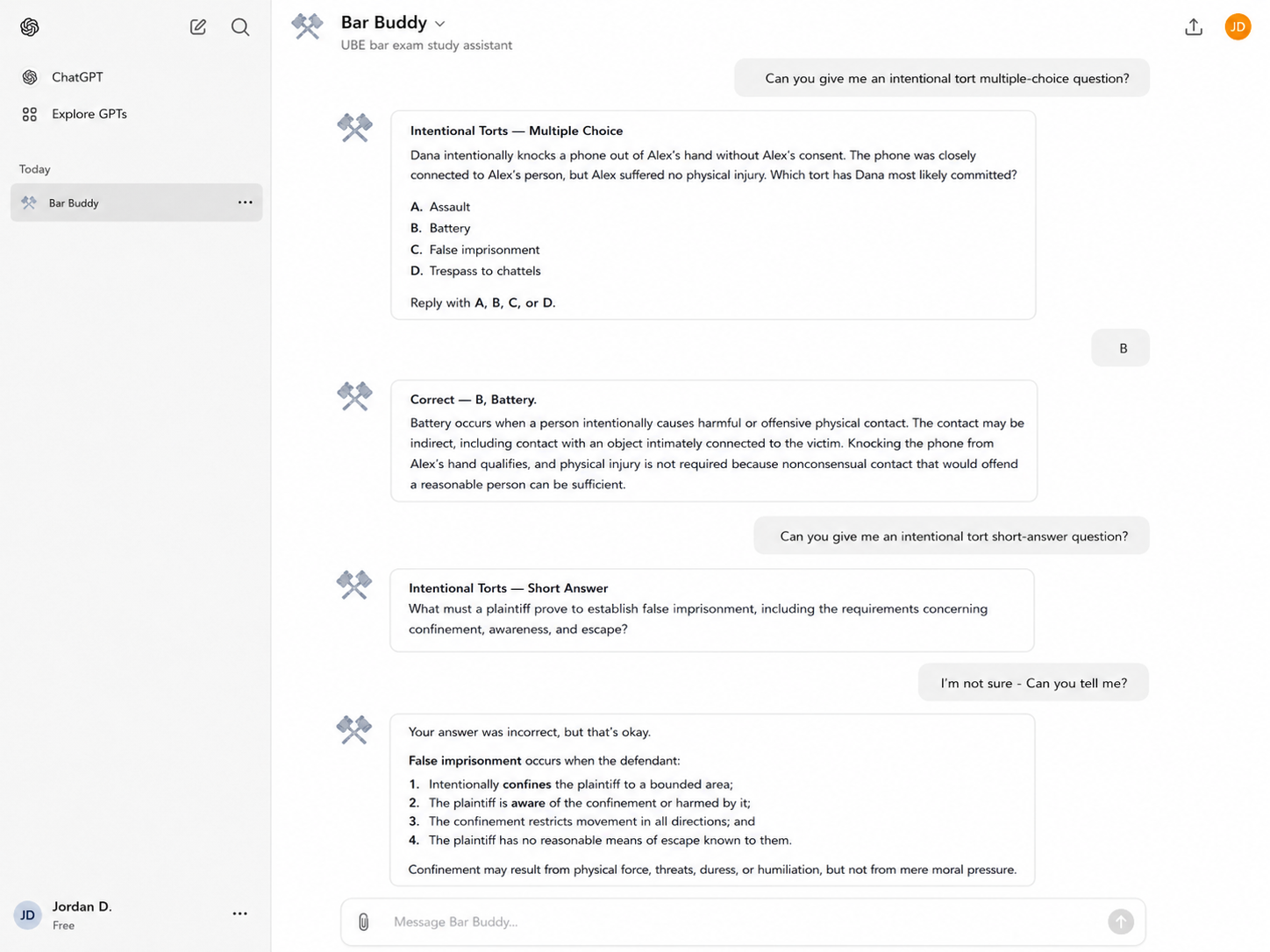Click the paperclip attach file icon
The width and height of the screenshot is (1270, 952).
(x=363, y=921)
